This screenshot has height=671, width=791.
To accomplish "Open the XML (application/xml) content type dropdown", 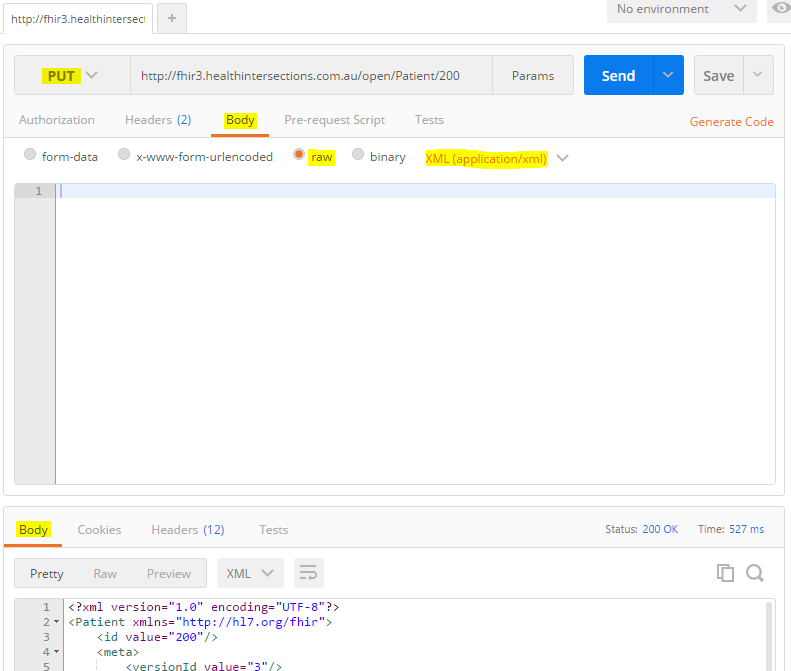I will coord(496,158).
